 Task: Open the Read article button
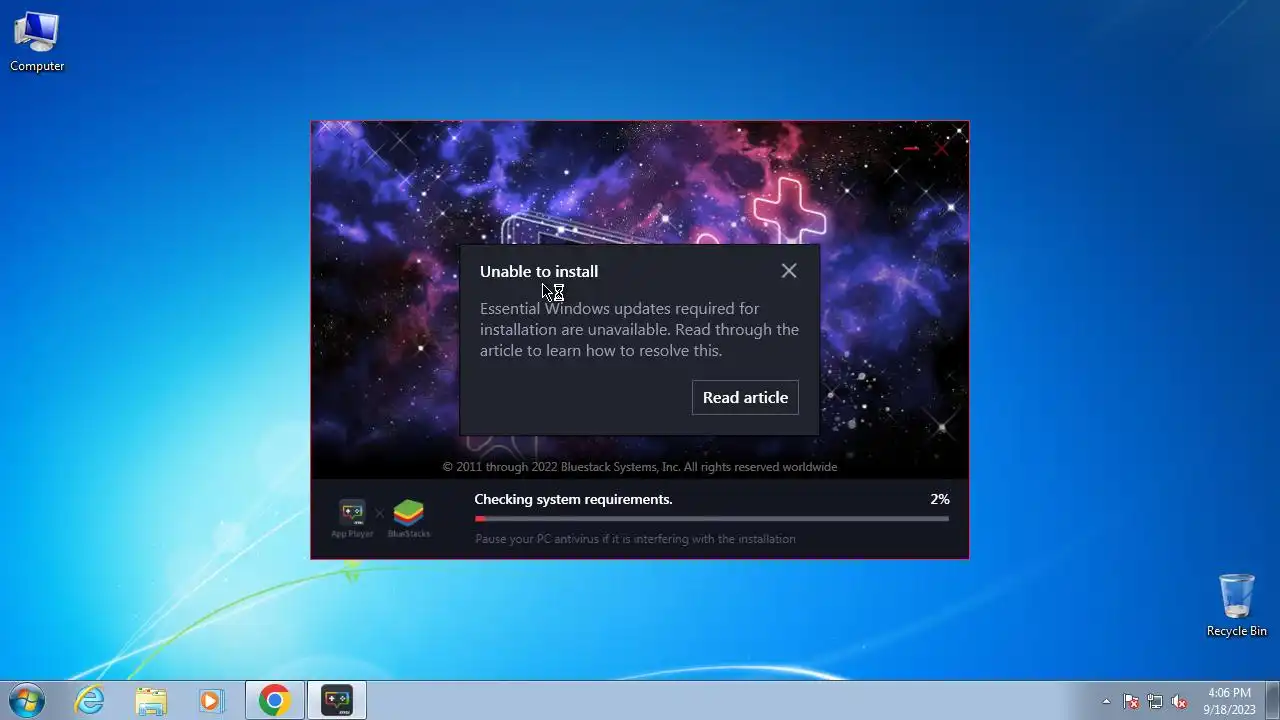[745, 397]
